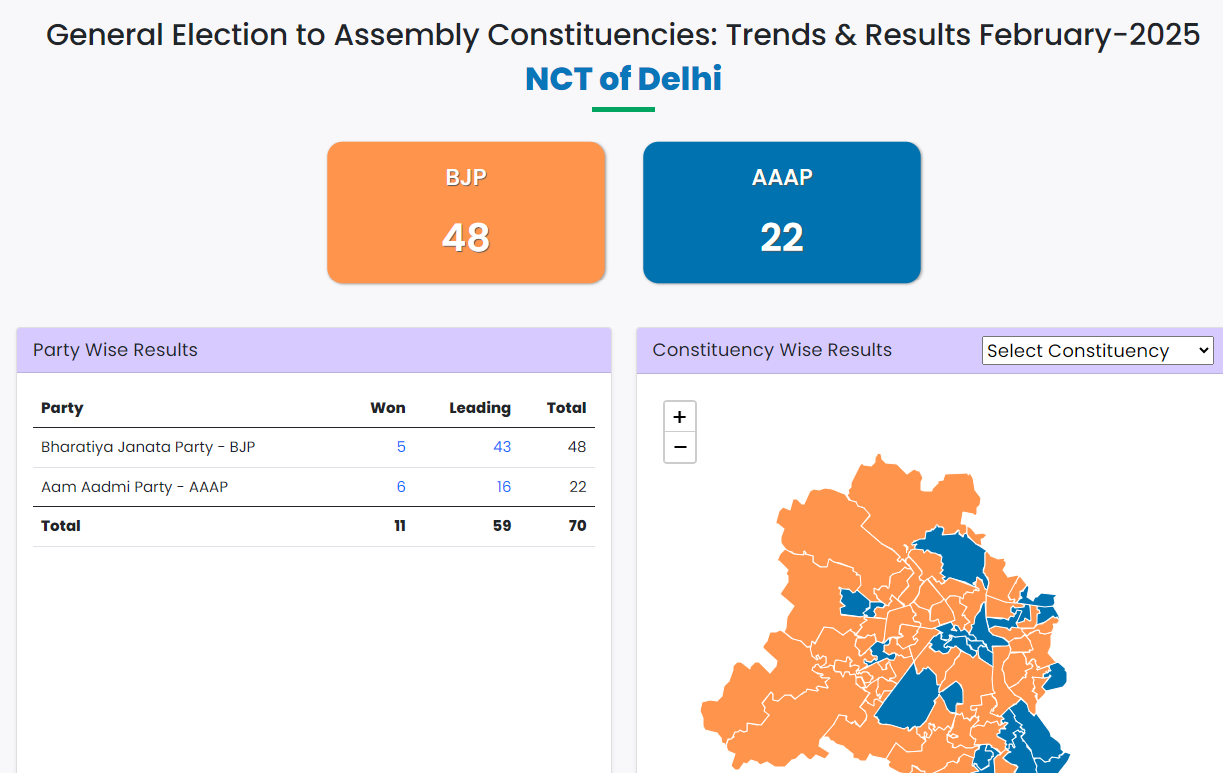Select the Aam Aadmi Party row name
Viewport: 1223px width, 773px height.
(135, 487)
